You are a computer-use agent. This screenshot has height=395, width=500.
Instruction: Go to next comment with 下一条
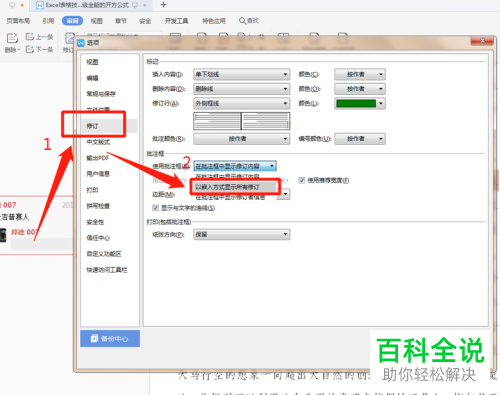tap(40, 49)
